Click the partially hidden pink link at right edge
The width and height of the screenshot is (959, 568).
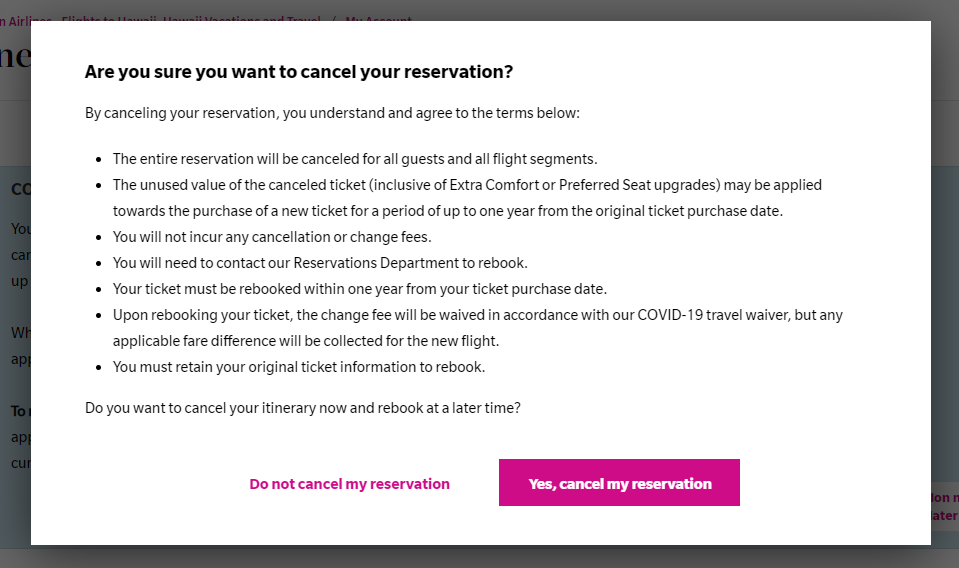pyautogui.click(x=945, y=506)
